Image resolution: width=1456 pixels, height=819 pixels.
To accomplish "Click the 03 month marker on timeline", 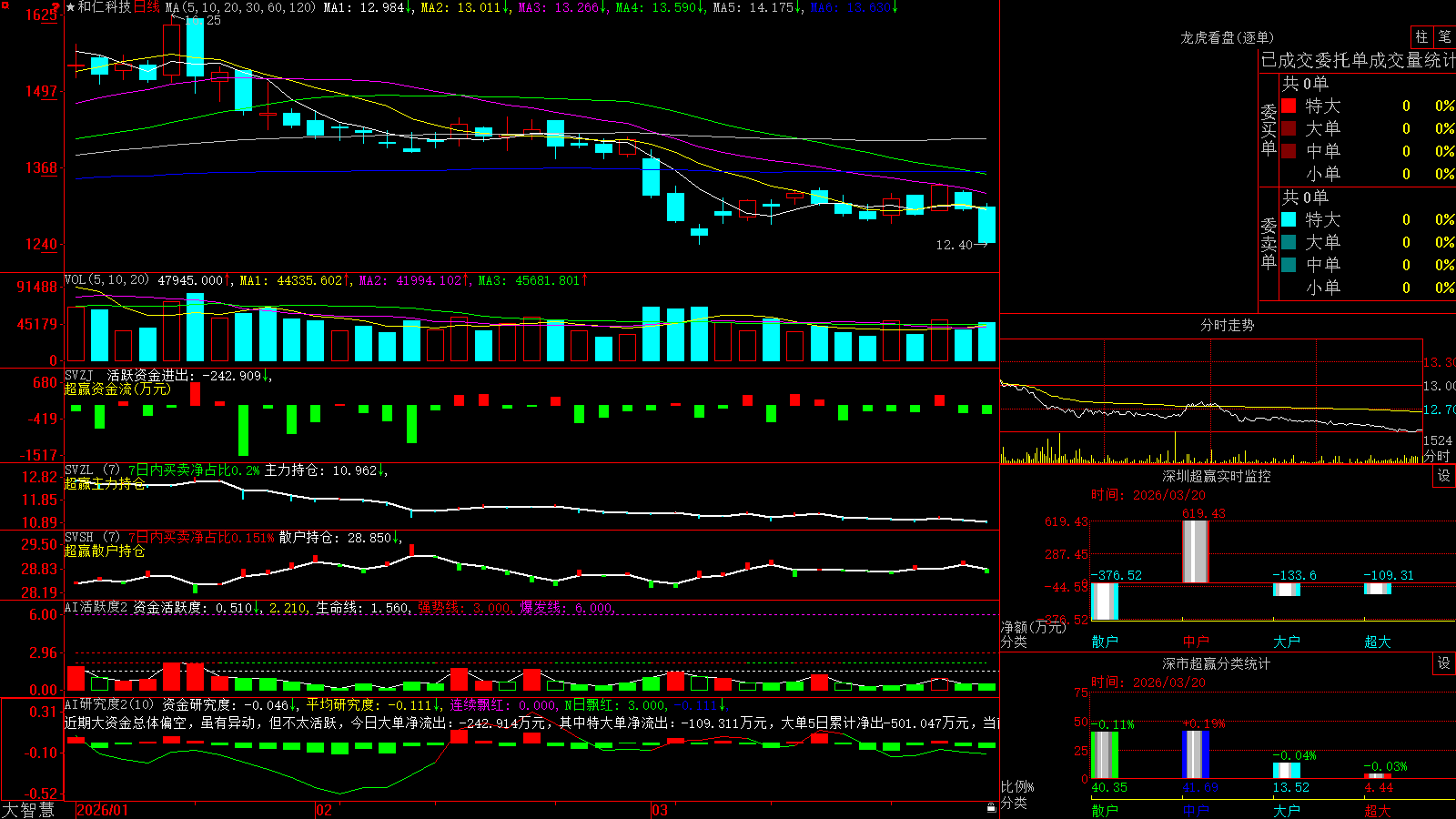I will coord(659,810).
